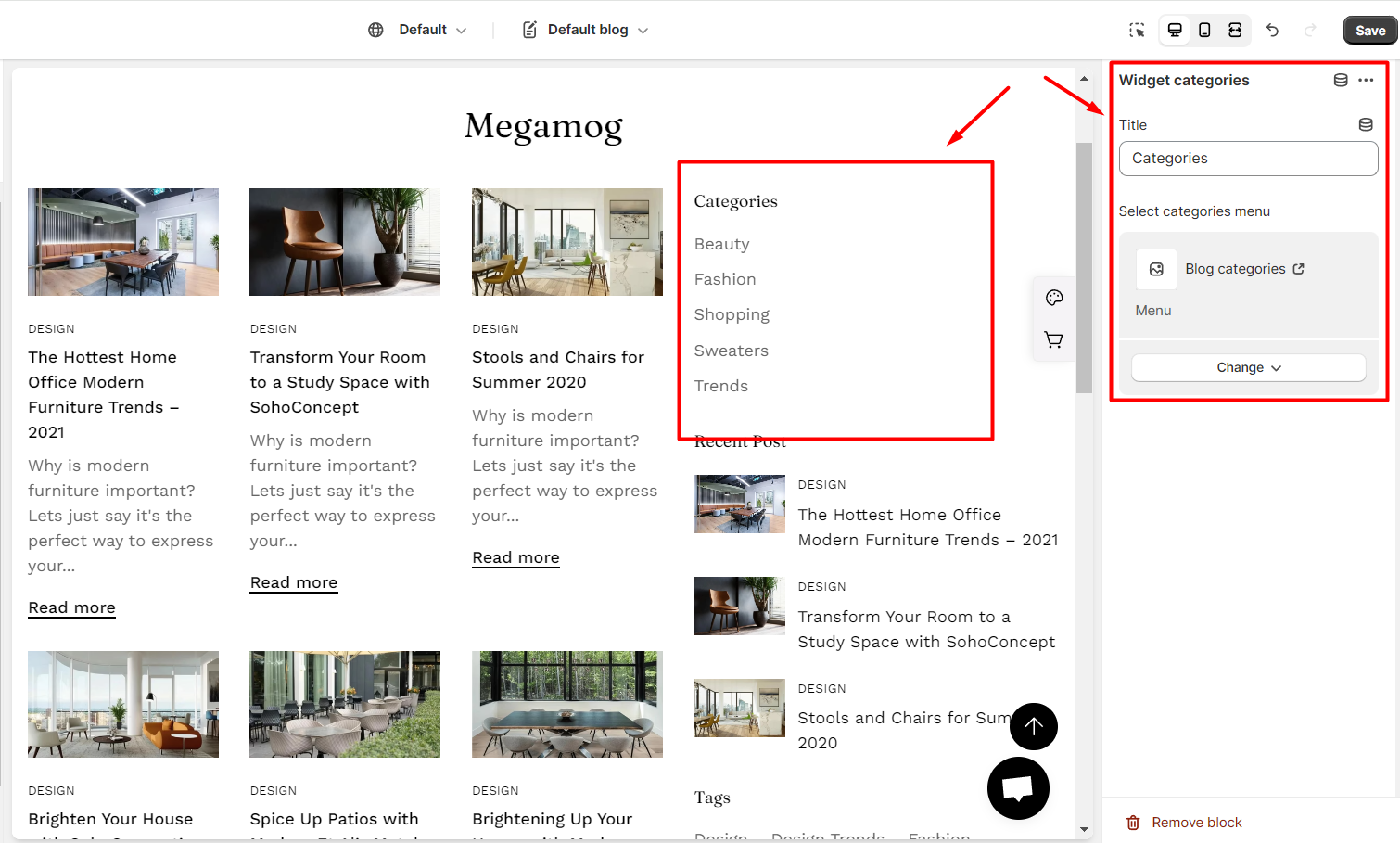Select the Shopping category

coord(732,314)
